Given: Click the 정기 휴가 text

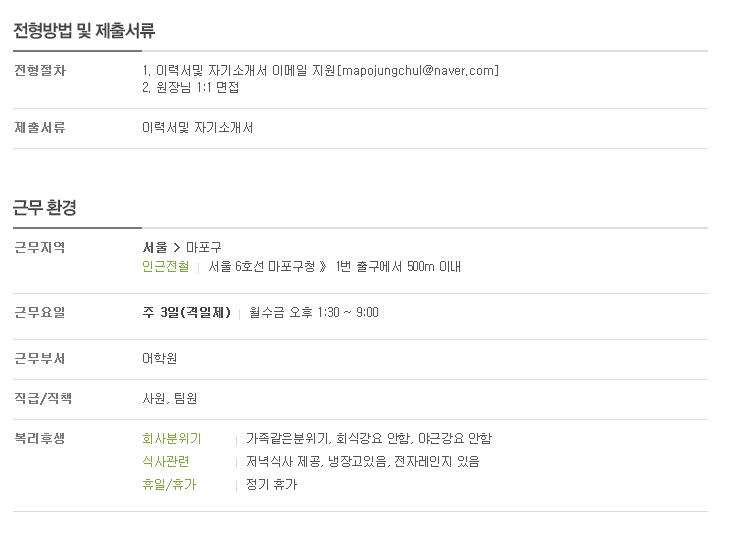Looking at the screenshot, I should [x=271, y=485].
